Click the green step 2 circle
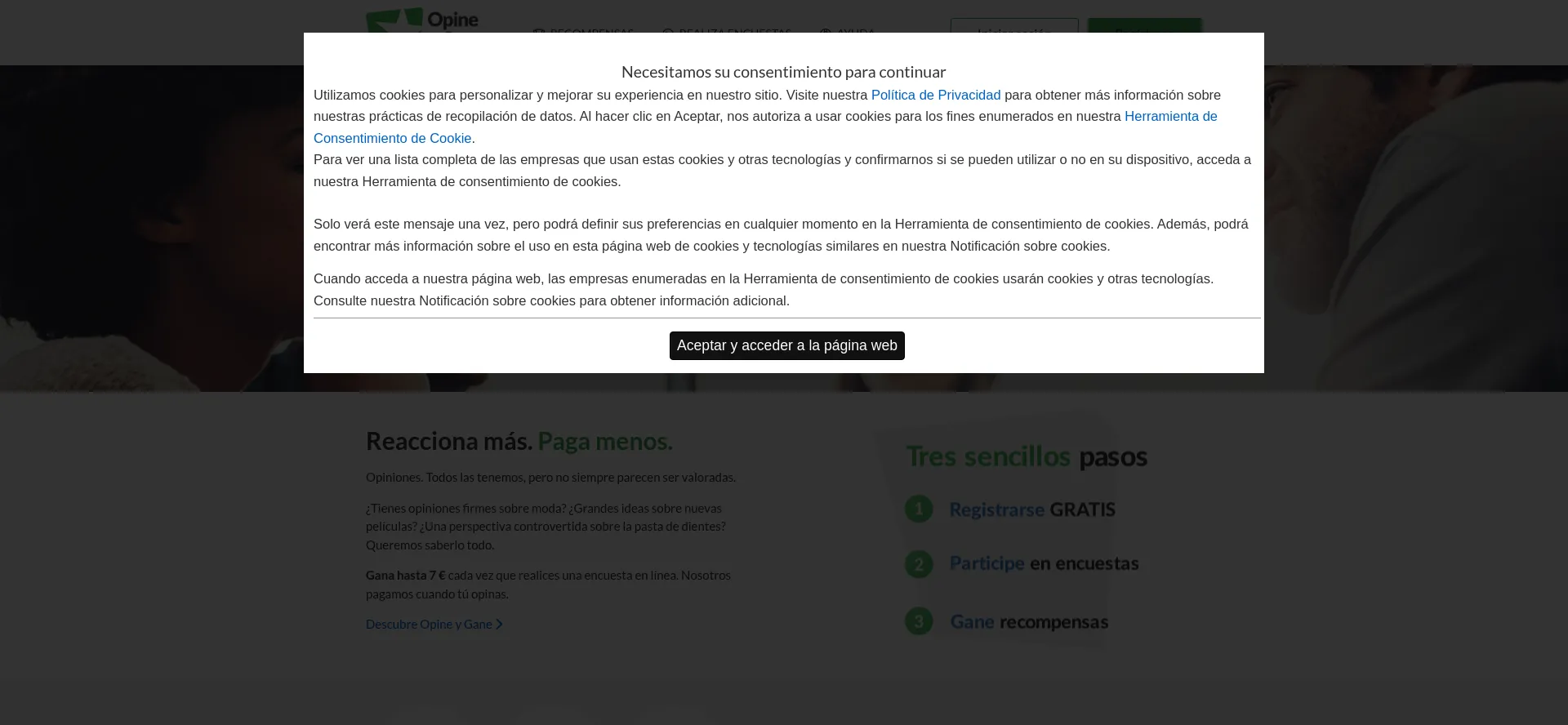 pos(919,564)
